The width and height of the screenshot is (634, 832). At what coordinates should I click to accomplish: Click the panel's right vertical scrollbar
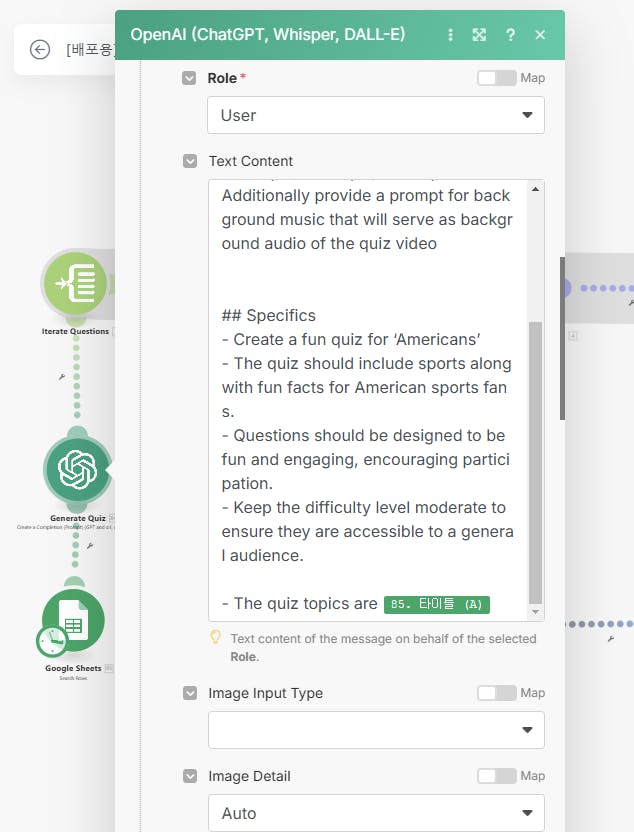[x=562, y=338]
